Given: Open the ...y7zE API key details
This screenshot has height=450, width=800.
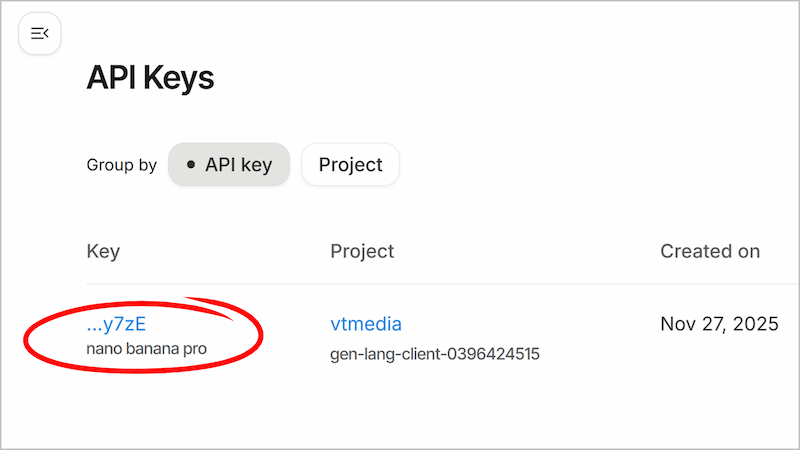Looking at the screenshot, I should pos(117,324).
